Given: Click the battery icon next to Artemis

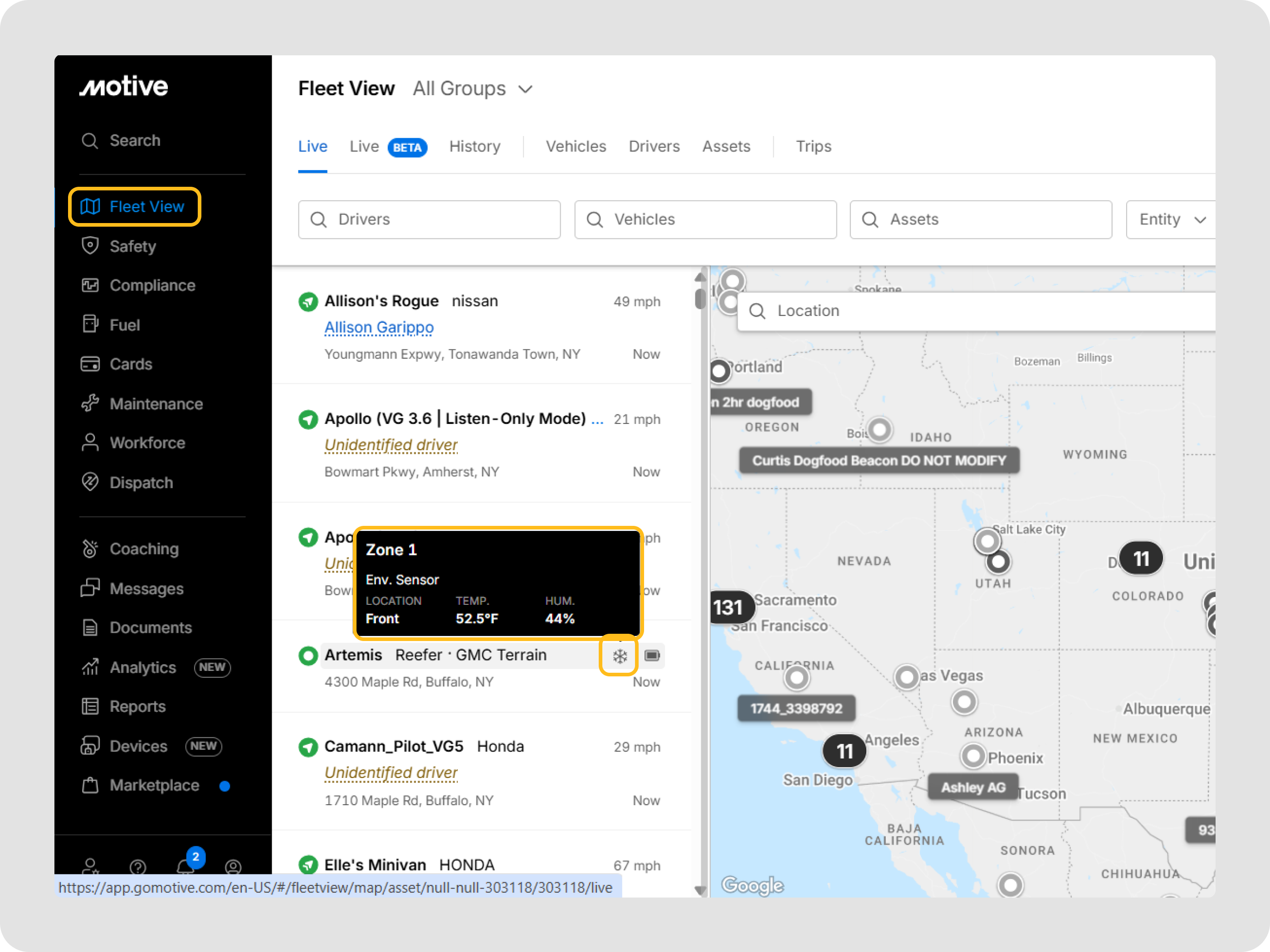Looking at the screenshot, I should coord(652,656).
